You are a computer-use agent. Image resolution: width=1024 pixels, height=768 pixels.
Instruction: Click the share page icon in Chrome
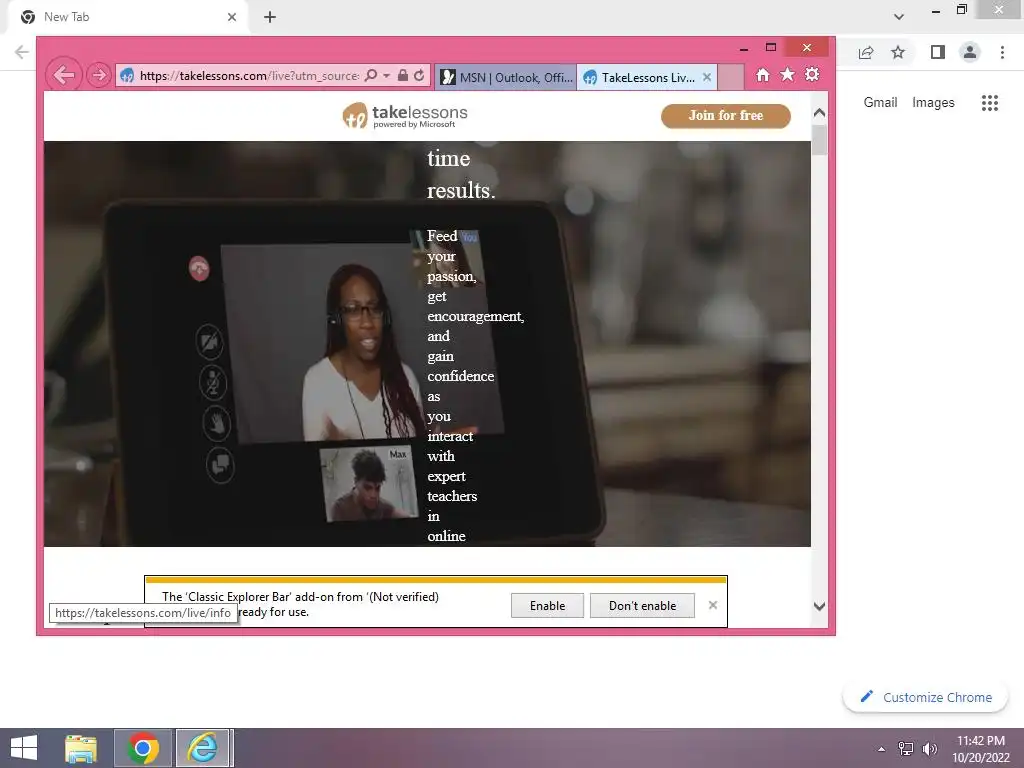pyautogui.click(x=866, y=52)
